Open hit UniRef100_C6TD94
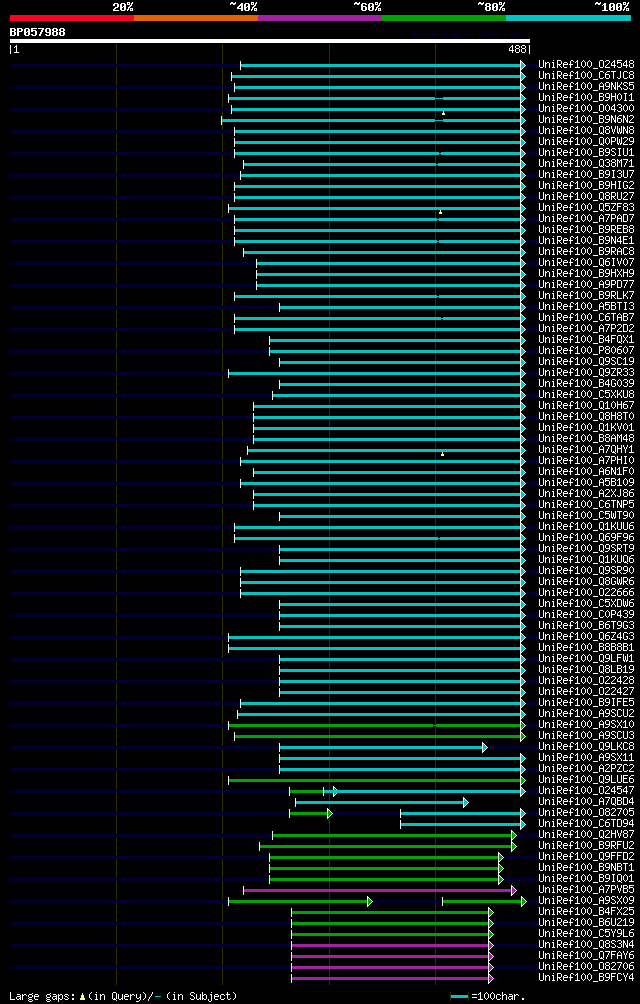This screenshot has width=640, height=1004. coord(586,823)
